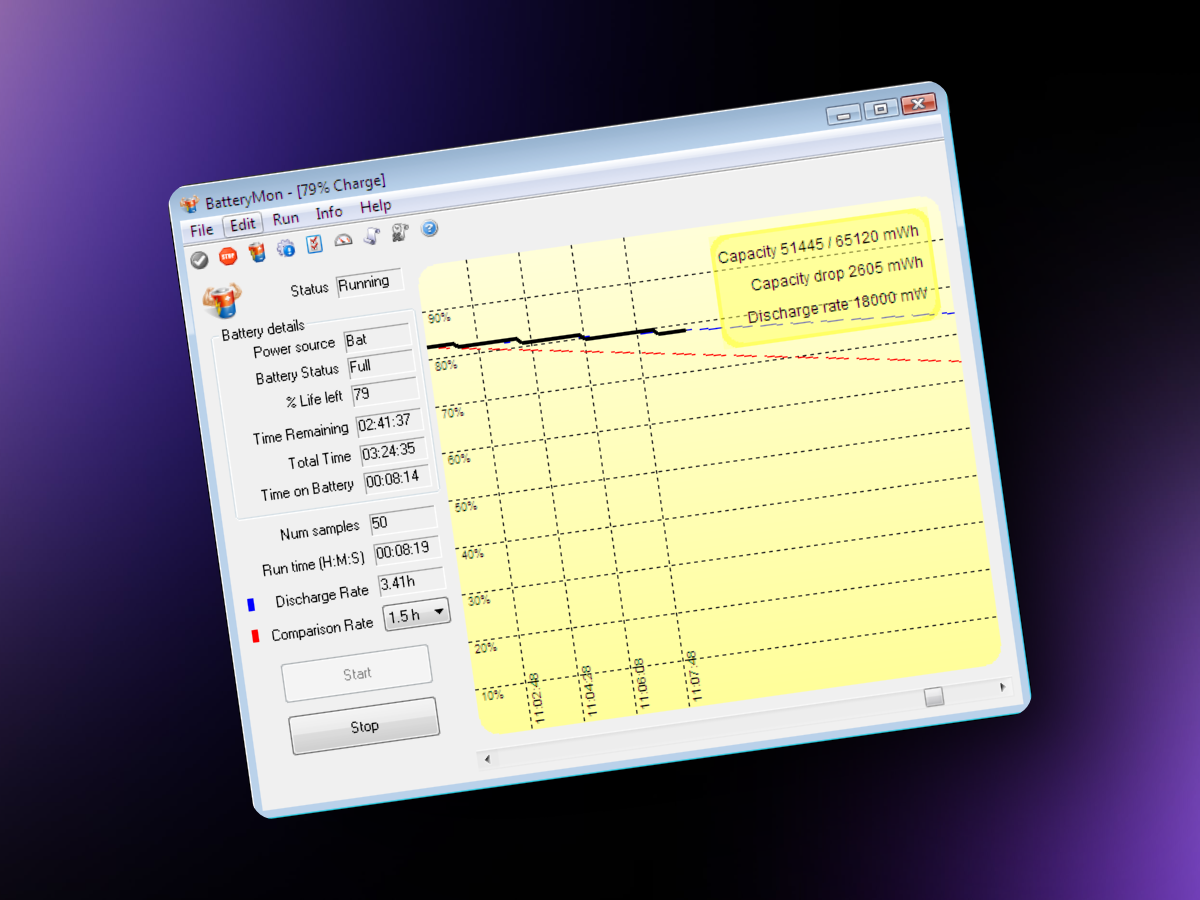Image resolution: width=1200 pixels, height=900 pixels.
Task: Open the log scroll toolbar icon
Action: (372, 236)
